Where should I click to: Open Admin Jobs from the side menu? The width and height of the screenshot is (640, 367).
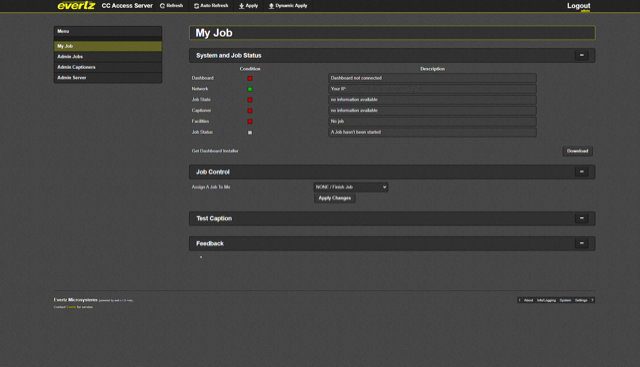click(x=108, y=57)
